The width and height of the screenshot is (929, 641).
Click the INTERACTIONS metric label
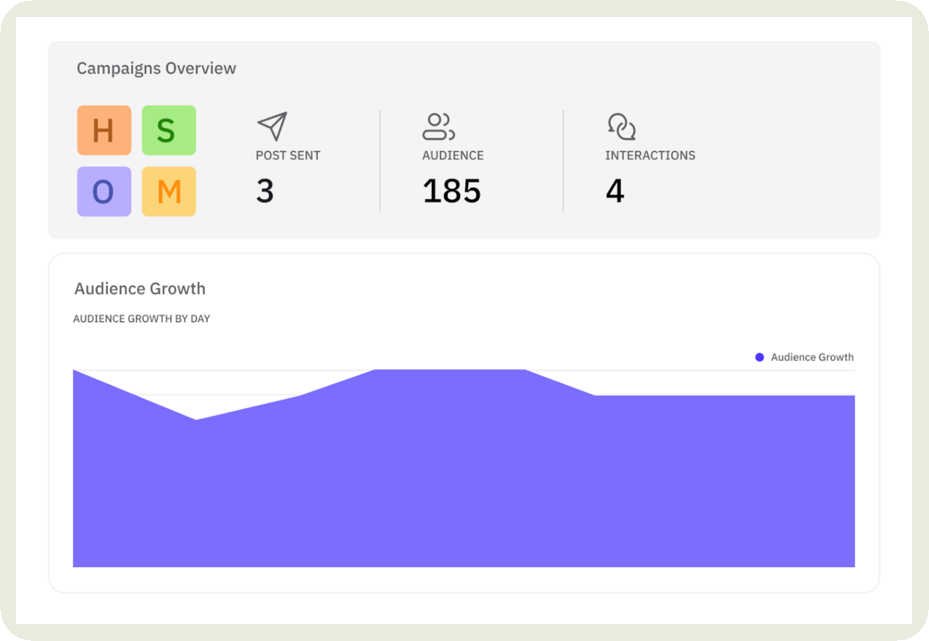point(650,156)
